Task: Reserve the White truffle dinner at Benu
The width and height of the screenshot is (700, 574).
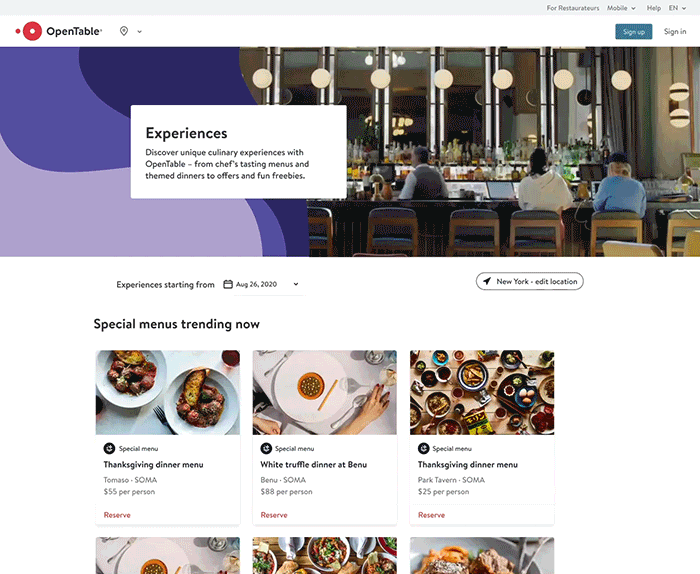Action: pos(274,515)
